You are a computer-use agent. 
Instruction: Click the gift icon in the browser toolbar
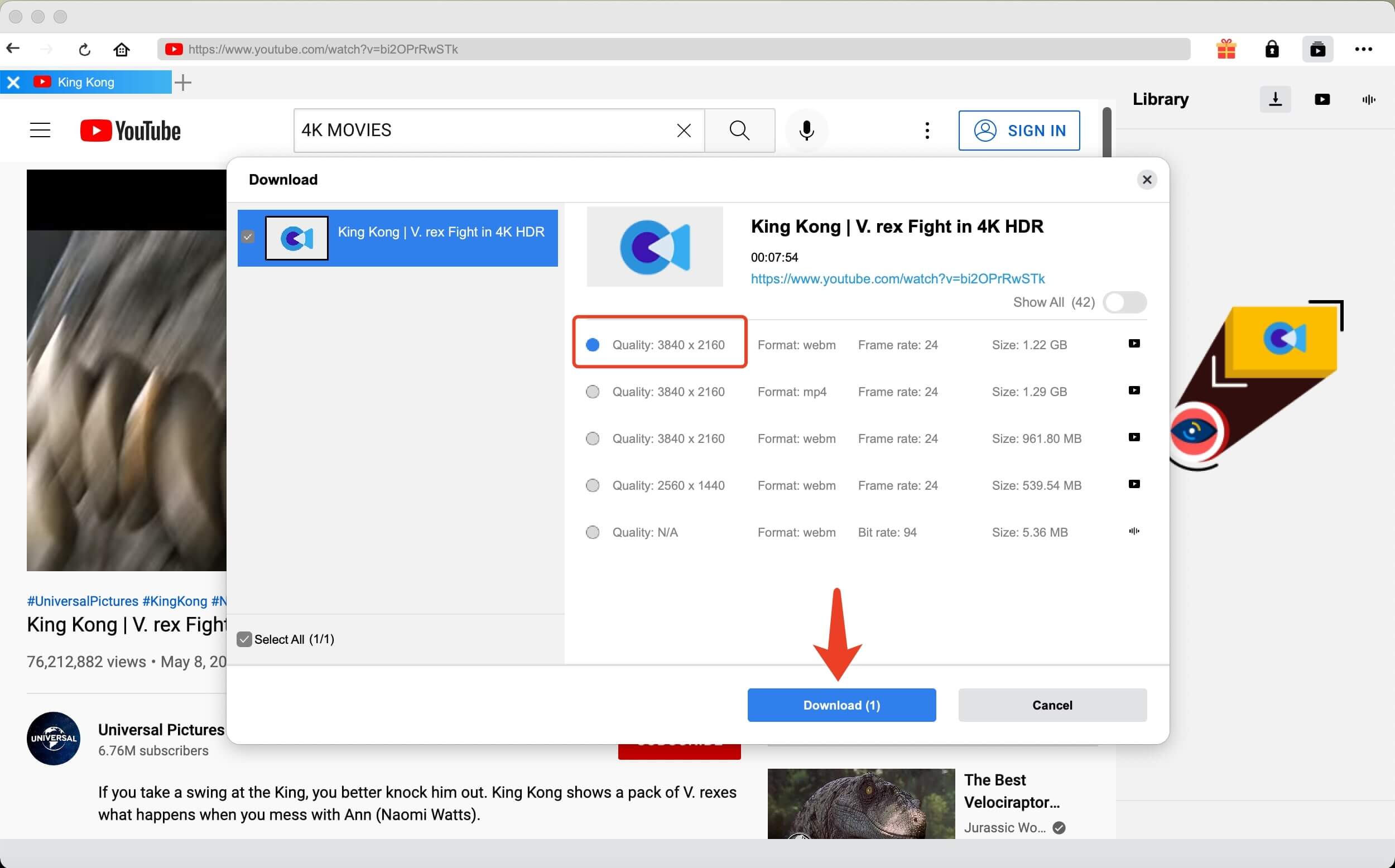tap(1224, 49)
